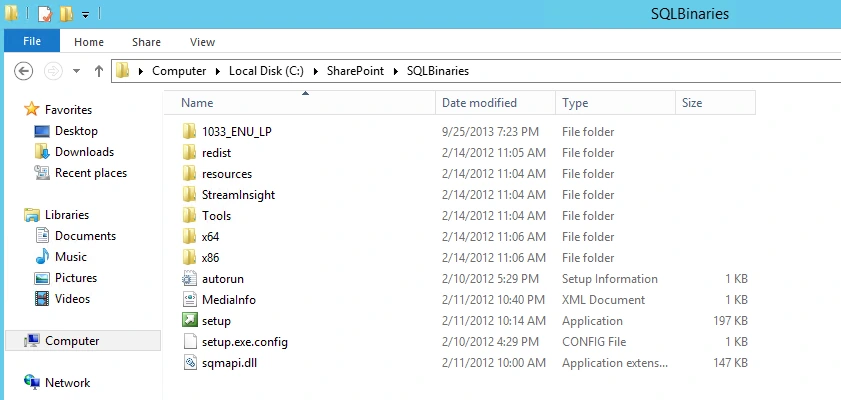Expand the arrow before Computer in address bar
The height and width of the screenshot is (400, 841).
(141, 71)
